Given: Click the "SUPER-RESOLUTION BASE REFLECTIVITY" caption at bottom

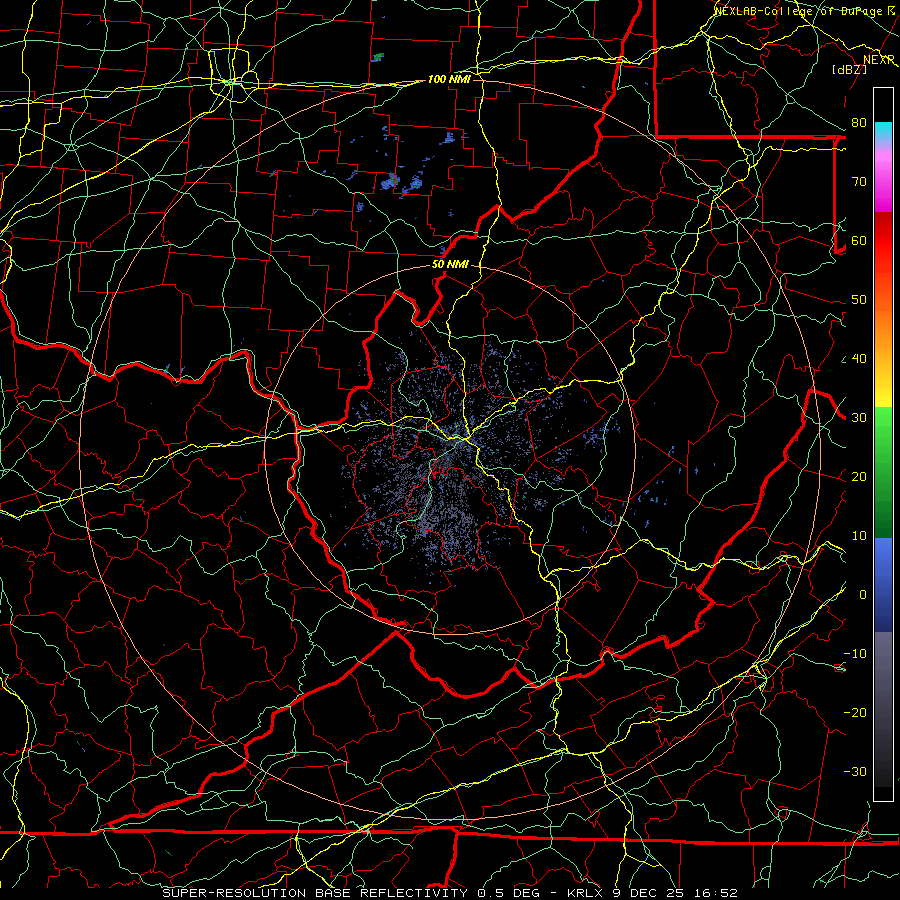Looking at the screenshot, I should (315, 893).
